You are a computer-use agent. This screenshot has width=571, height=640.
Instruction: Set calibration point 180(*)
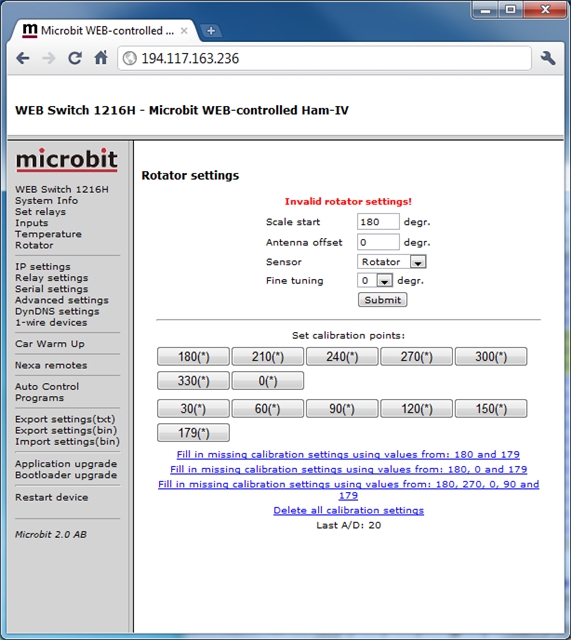[x=193, y=356]
